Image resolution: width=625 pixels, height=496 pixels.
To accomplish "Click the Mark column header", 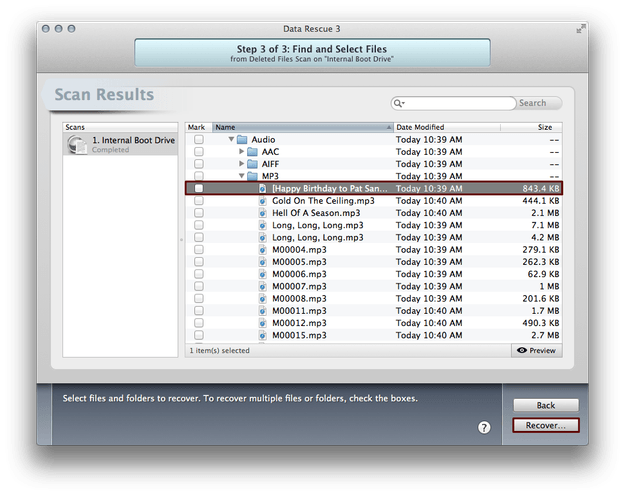I will [199, 127].
